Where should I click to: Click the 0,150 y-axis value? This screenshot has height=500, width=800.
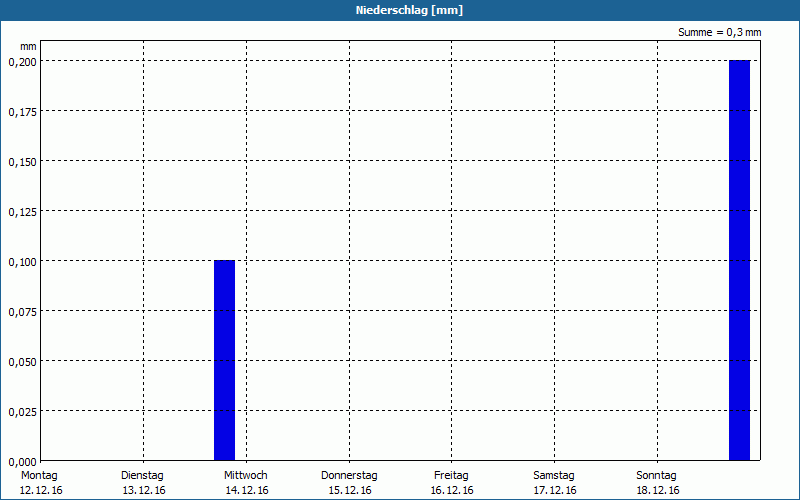click(22, 162)
